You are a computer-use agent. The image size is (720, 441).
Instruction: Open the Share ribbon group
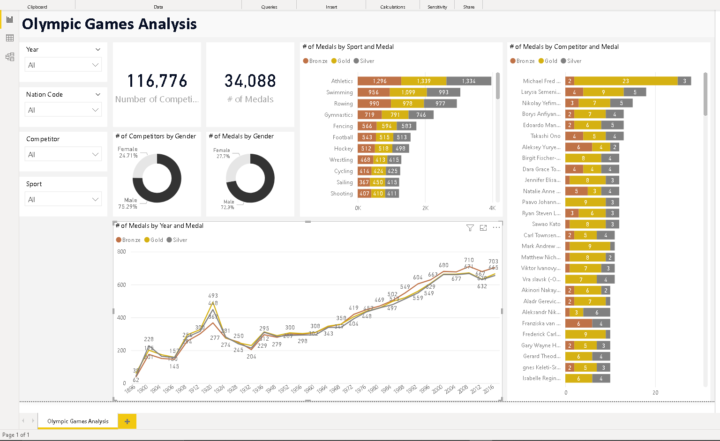(x=469, y=7)
